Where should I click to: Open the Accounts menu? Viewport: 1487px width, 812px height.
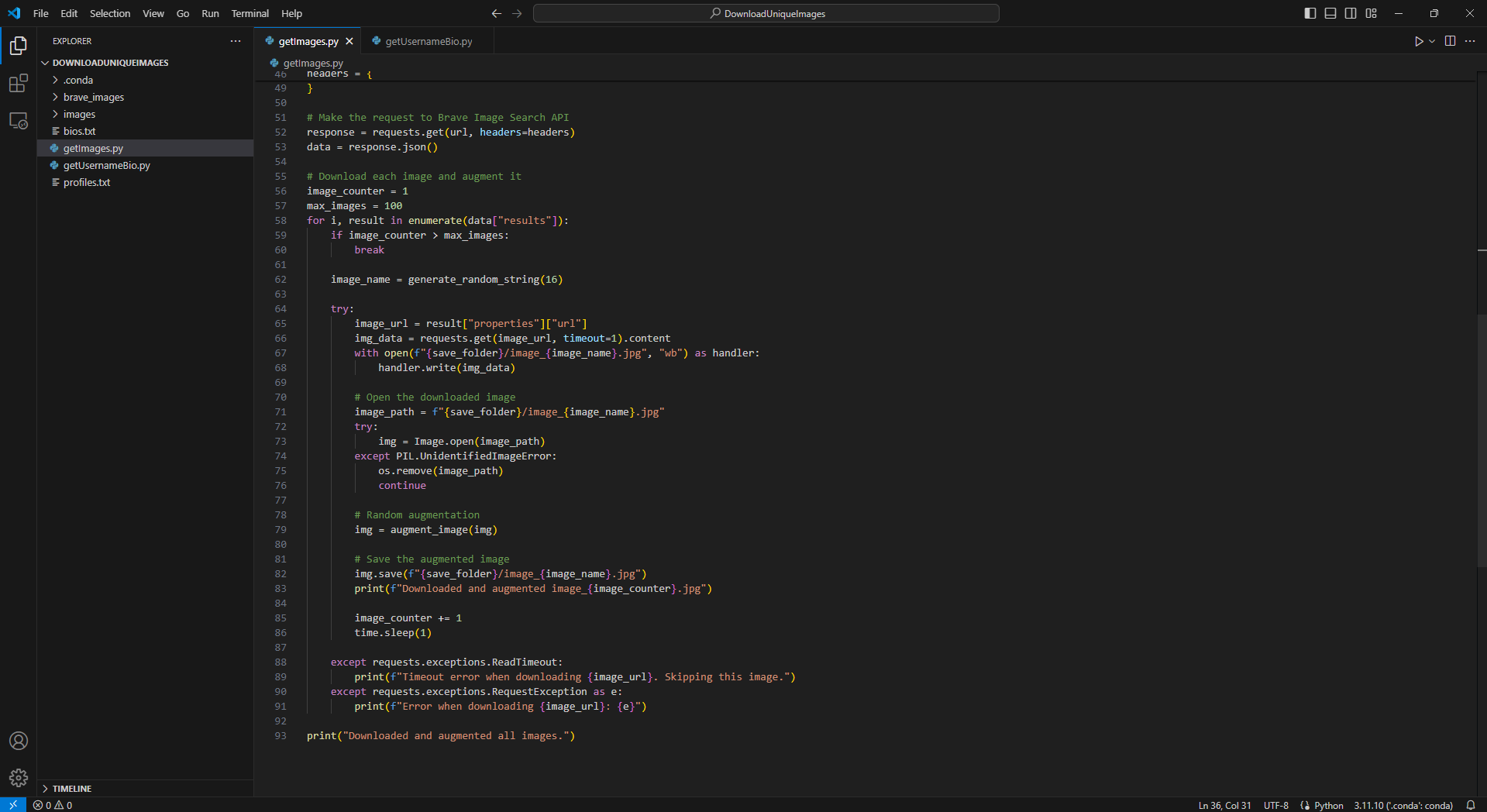coord(19,741)
